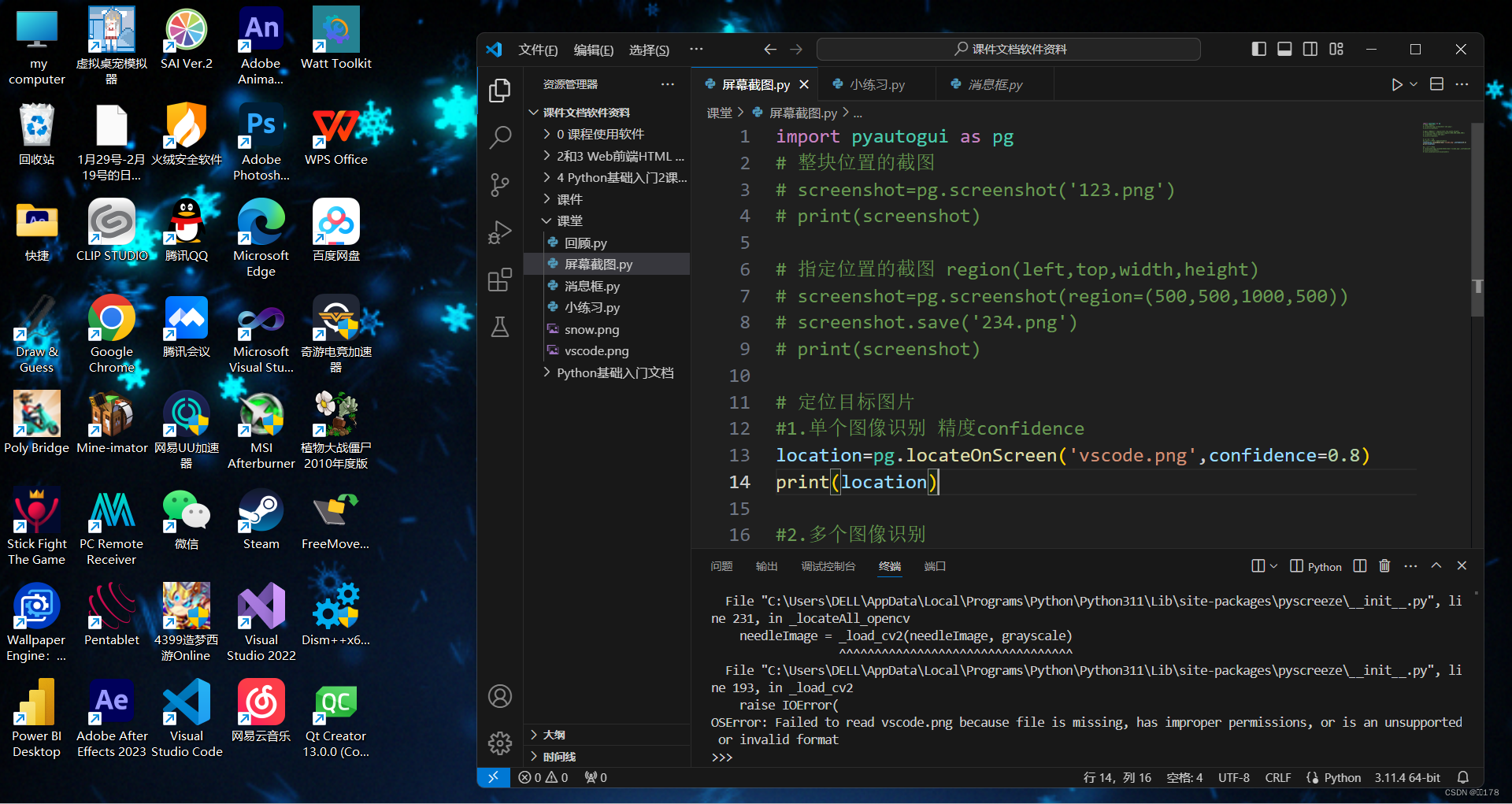Click the title bar search box
The height and width of the screenshot is (804, 1512).
[x=1008, y=49]
